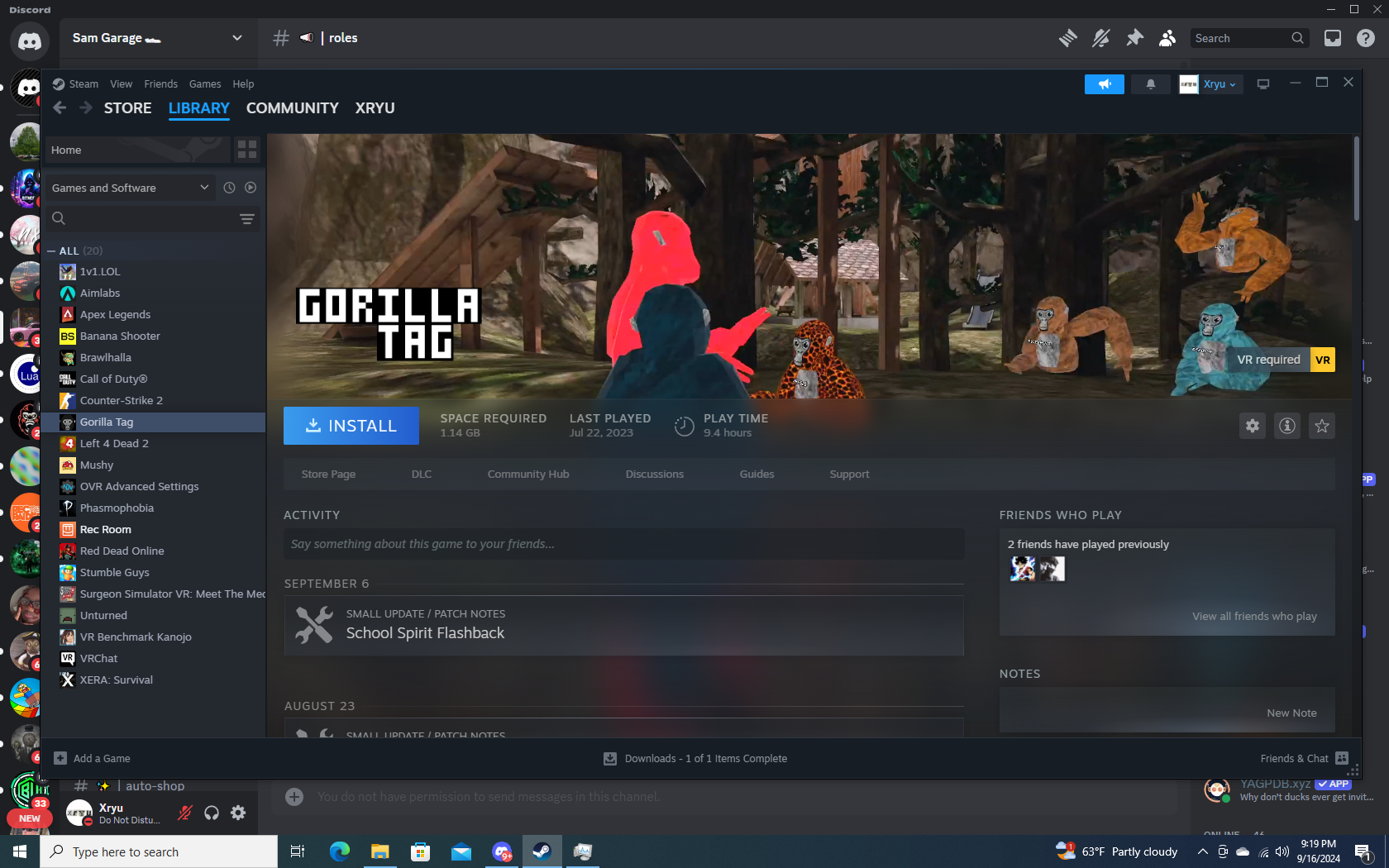
Task: Click Steam game page vertical scrollbar
Action: click(1356, 179)
